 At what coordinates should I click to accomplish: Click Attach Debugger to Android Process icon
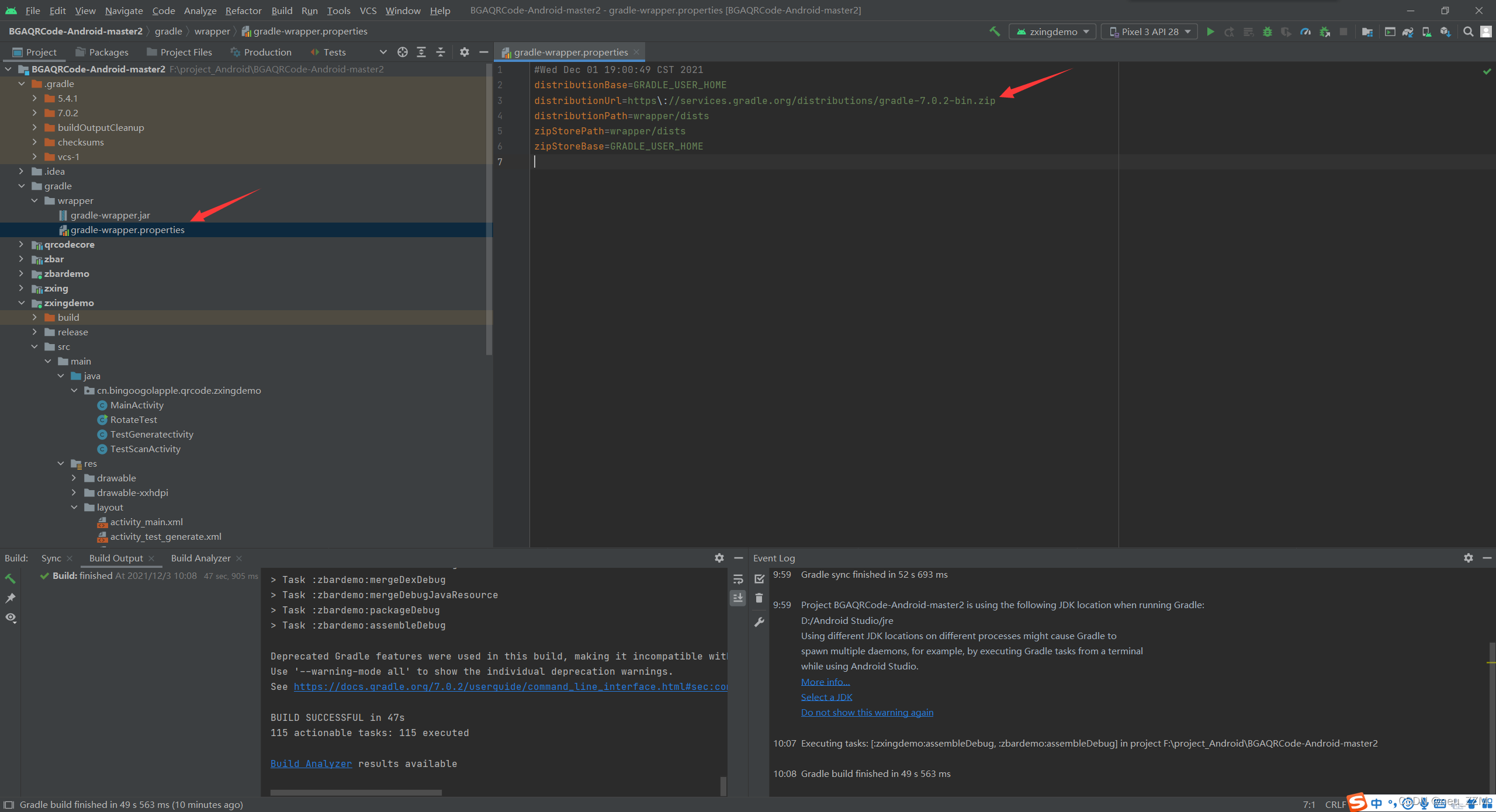tap(1324, 32)
